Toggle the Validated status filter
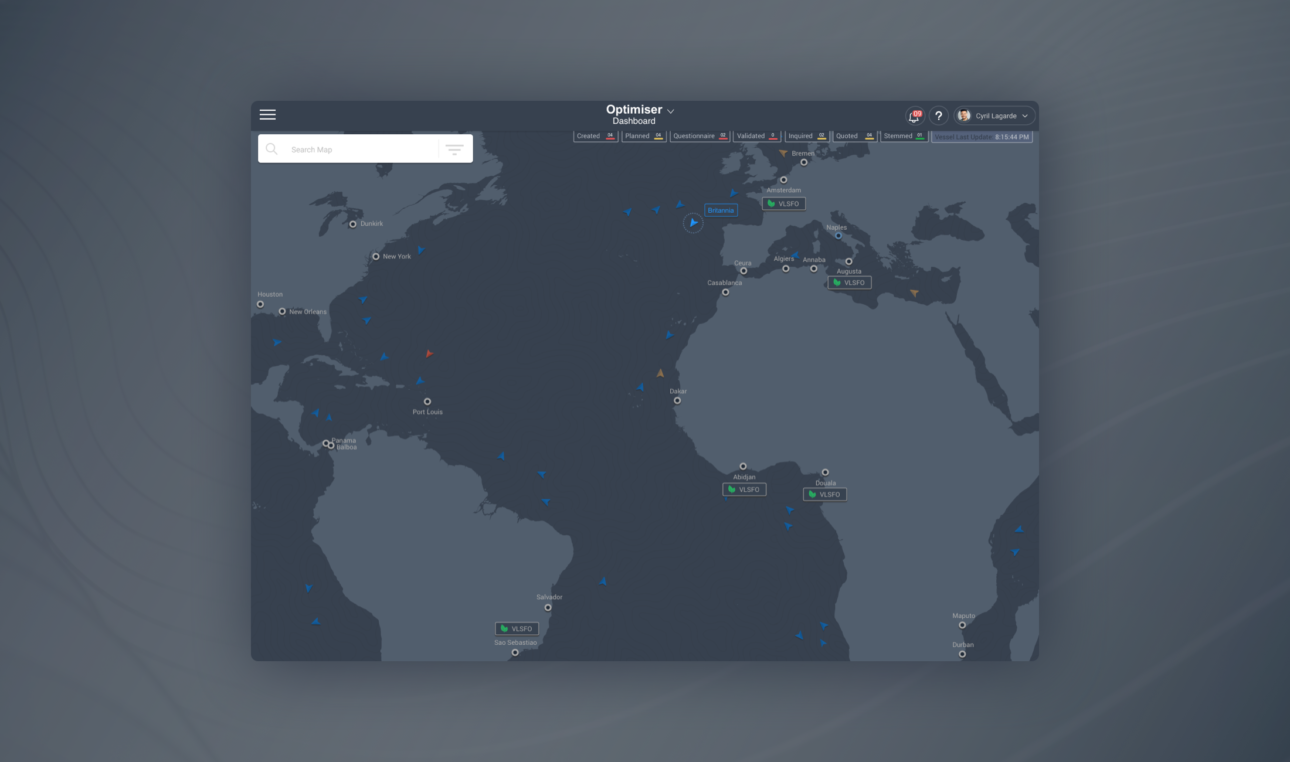This screenshot has height=762, width=1290. click(x=757, y=136)
